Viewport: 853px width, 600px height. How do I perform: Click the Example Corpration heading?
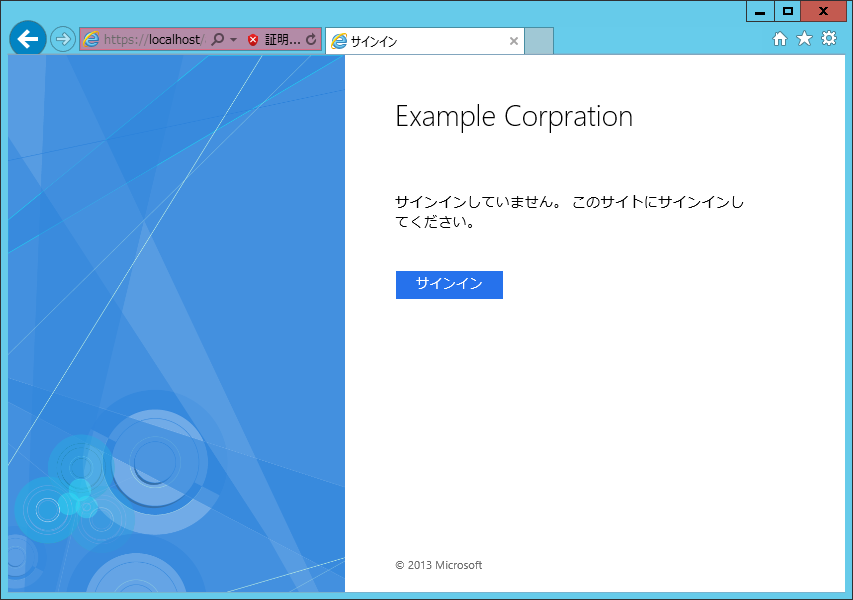click(x=514, y=116)
